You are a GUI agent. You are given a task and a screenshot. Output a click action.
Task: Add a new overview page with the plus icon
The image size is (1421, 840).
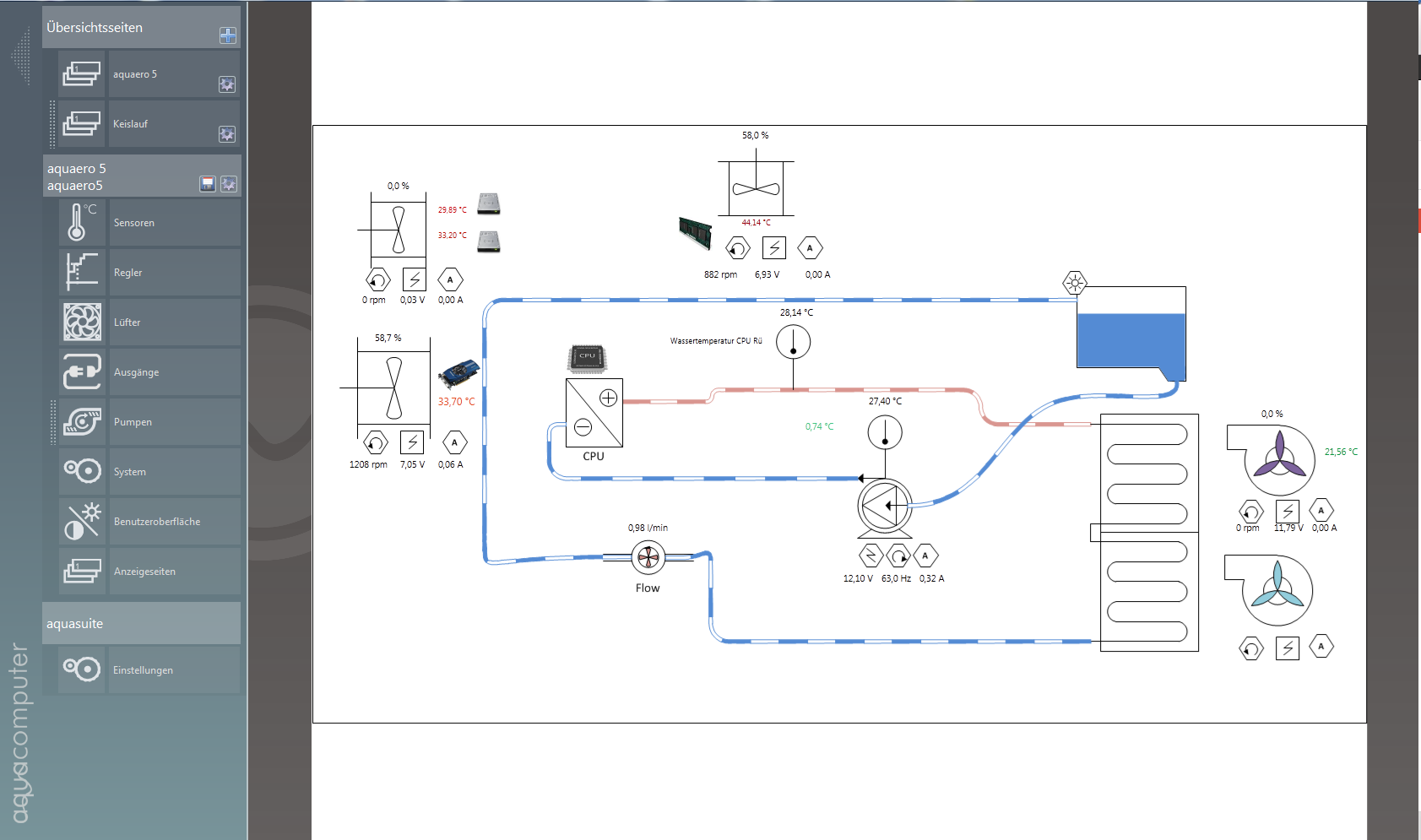tap(228, 35)
